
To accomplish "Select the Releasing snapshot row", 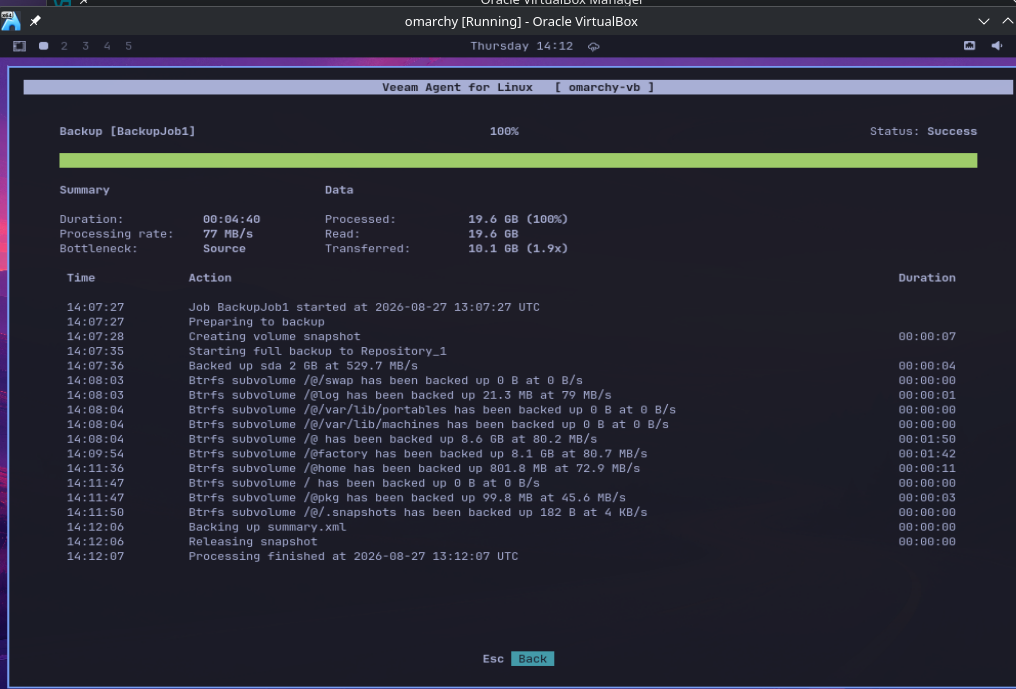I will [511, 541].
